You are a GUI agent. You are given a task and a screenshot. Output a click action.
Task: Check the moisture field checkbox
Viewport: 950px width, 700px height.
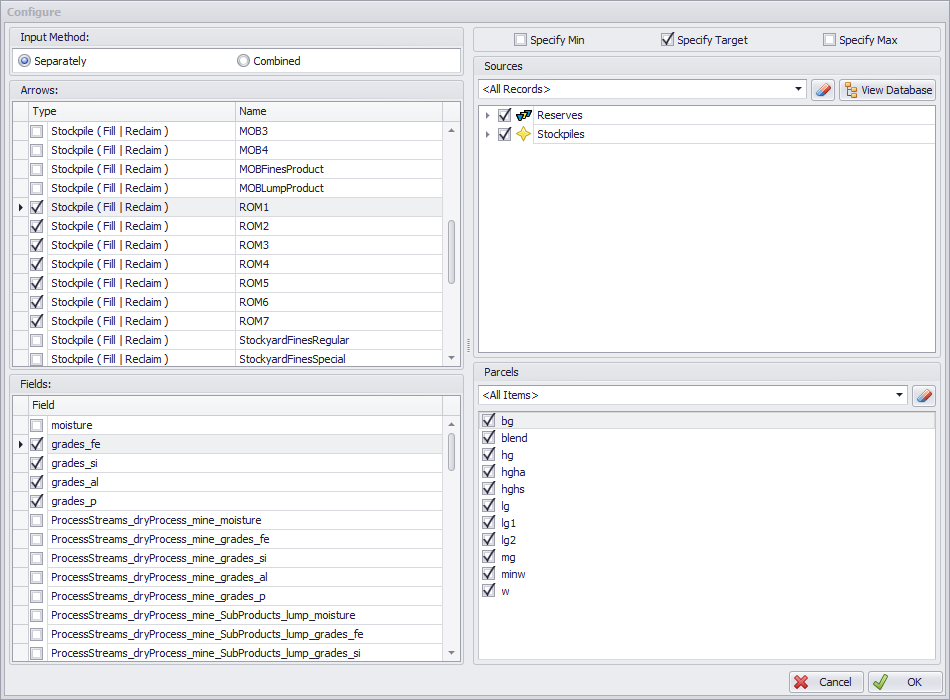coord(37,425)
